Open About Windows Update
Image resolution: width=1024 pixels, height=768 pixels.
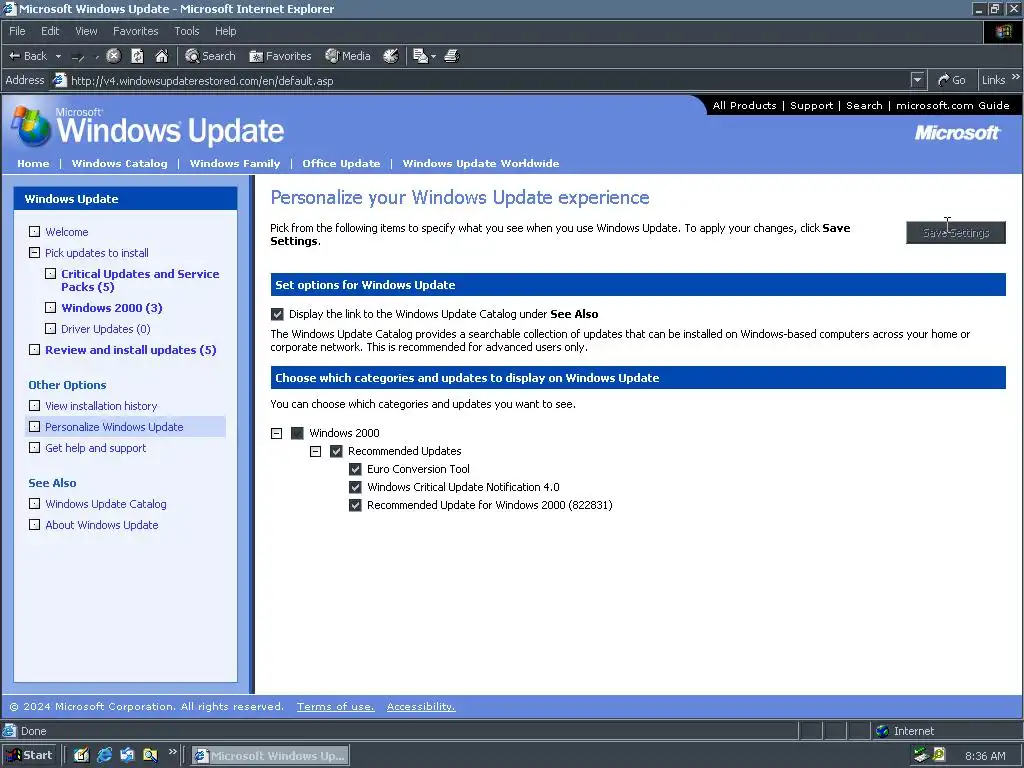pos(102,524)
